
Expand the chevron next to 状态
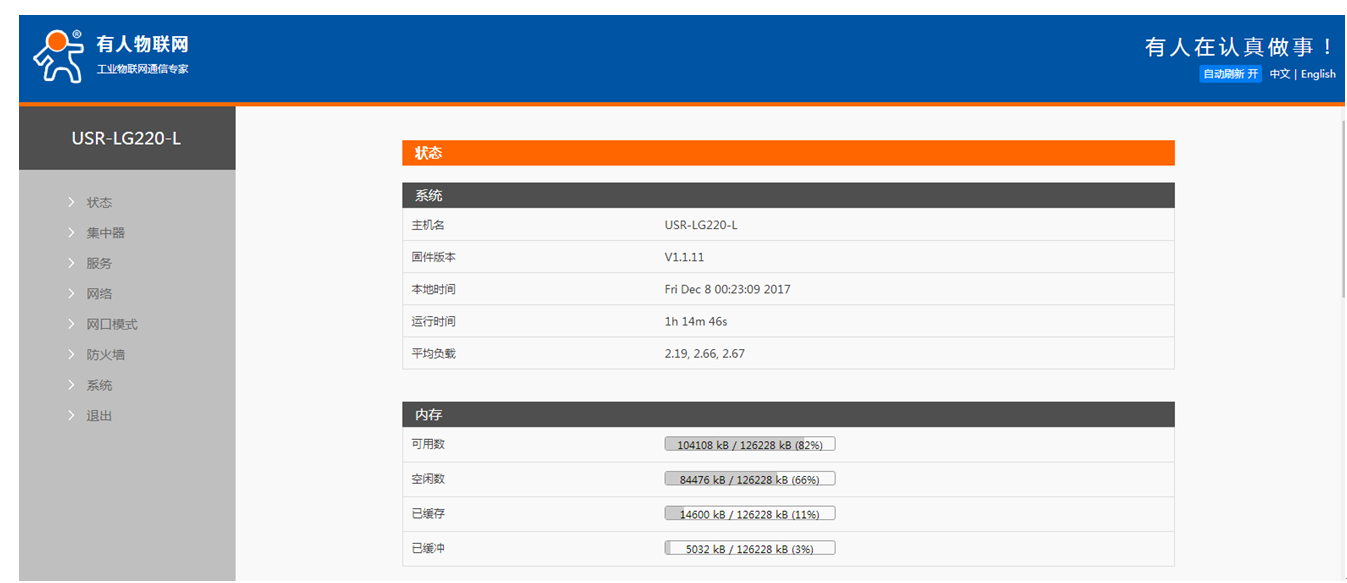click(x=71, y=202)
